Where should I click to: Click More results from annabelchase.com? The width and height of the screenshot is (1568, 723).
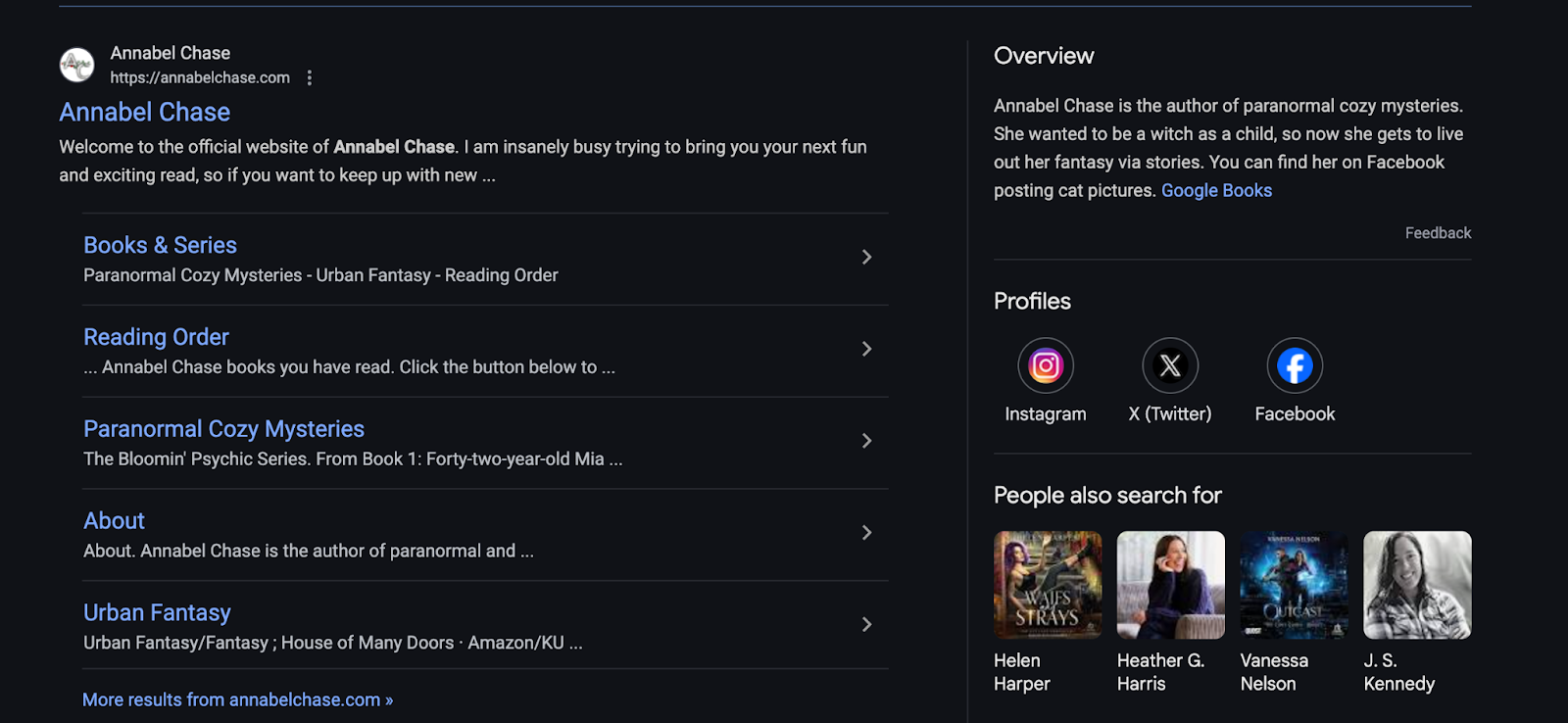click(x=237, y=699)
